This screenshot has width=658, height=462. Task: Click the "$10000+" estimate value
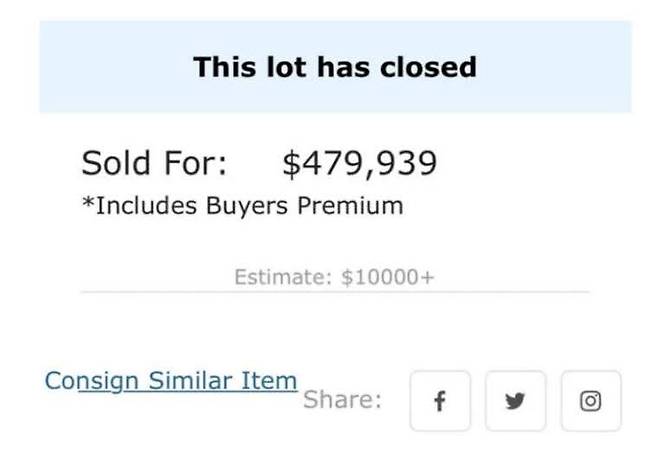pos(388,277)
